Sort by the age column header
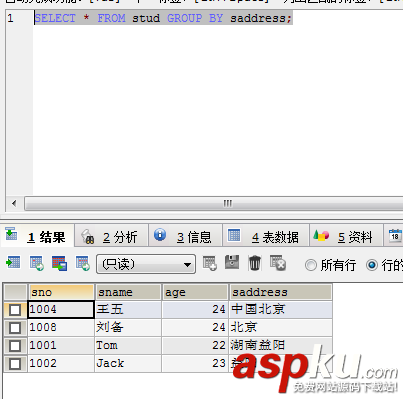The height and width of the screenshot is (399, 403). (195, 292)
